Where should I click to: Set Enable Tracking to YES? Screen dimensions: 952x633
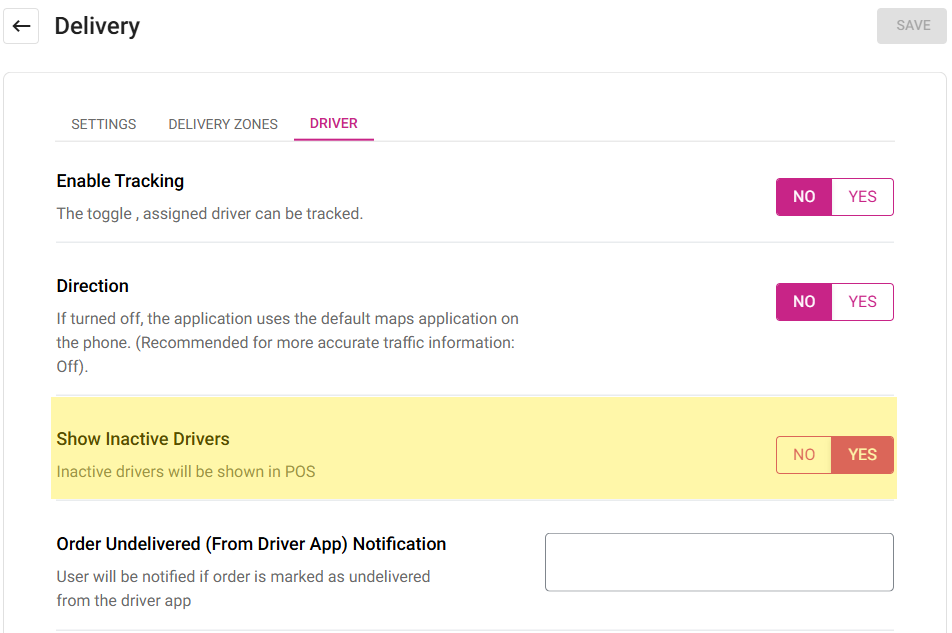(862, 197)
